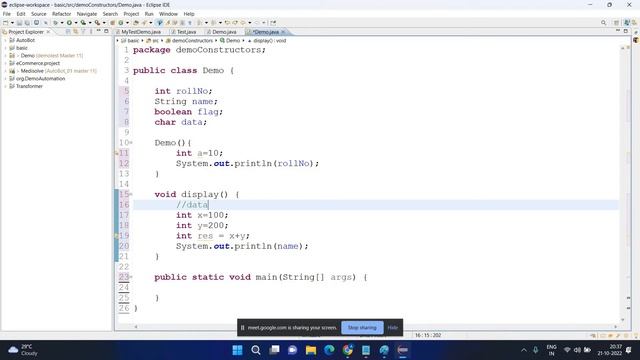This screenshot has height=360, width=640.
Task: Click display() : void breadcrumb entry
Action: click(x=269, y=41)
